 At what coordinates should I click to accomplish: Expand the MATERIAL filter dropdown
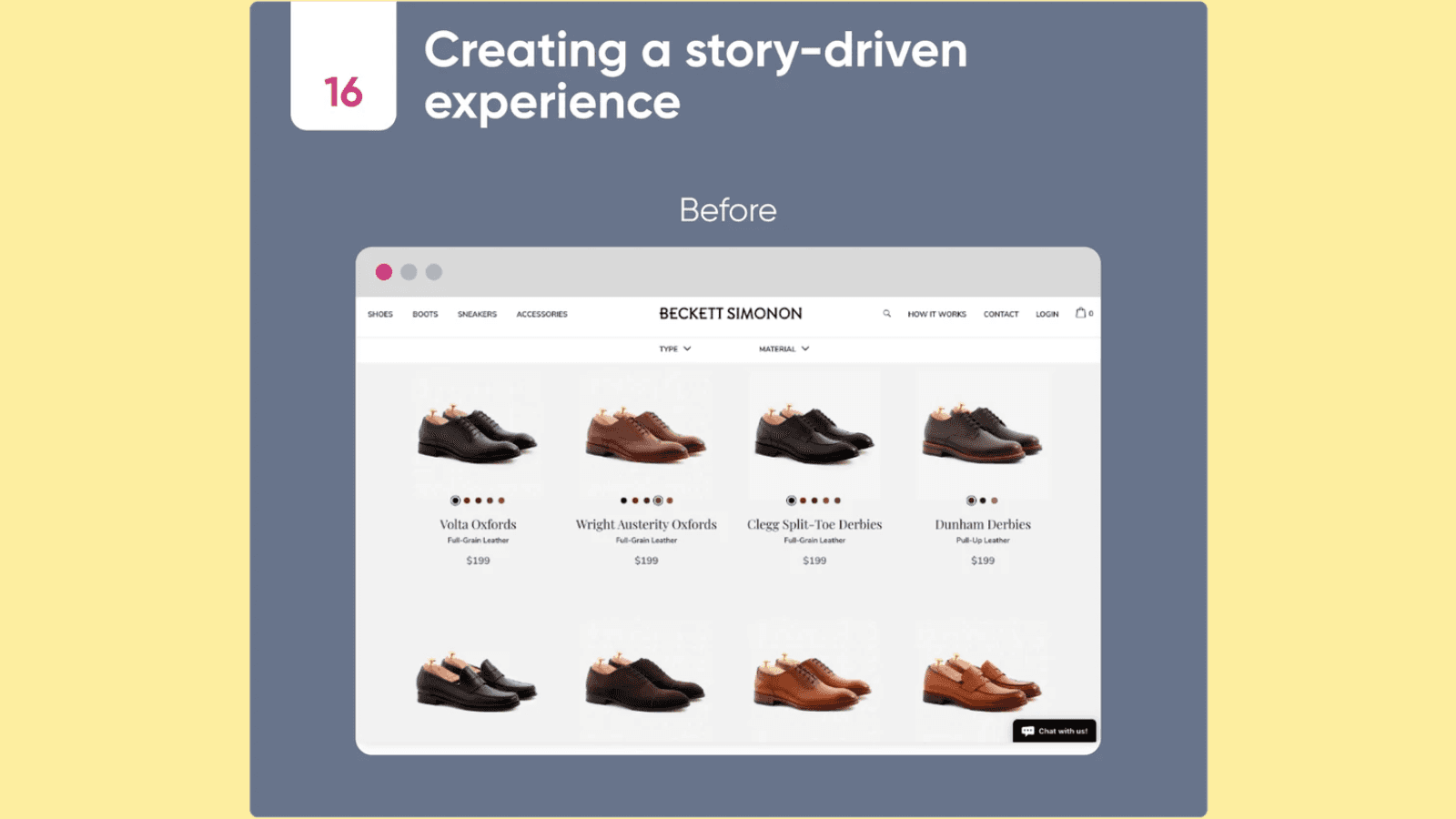(784, 349)
